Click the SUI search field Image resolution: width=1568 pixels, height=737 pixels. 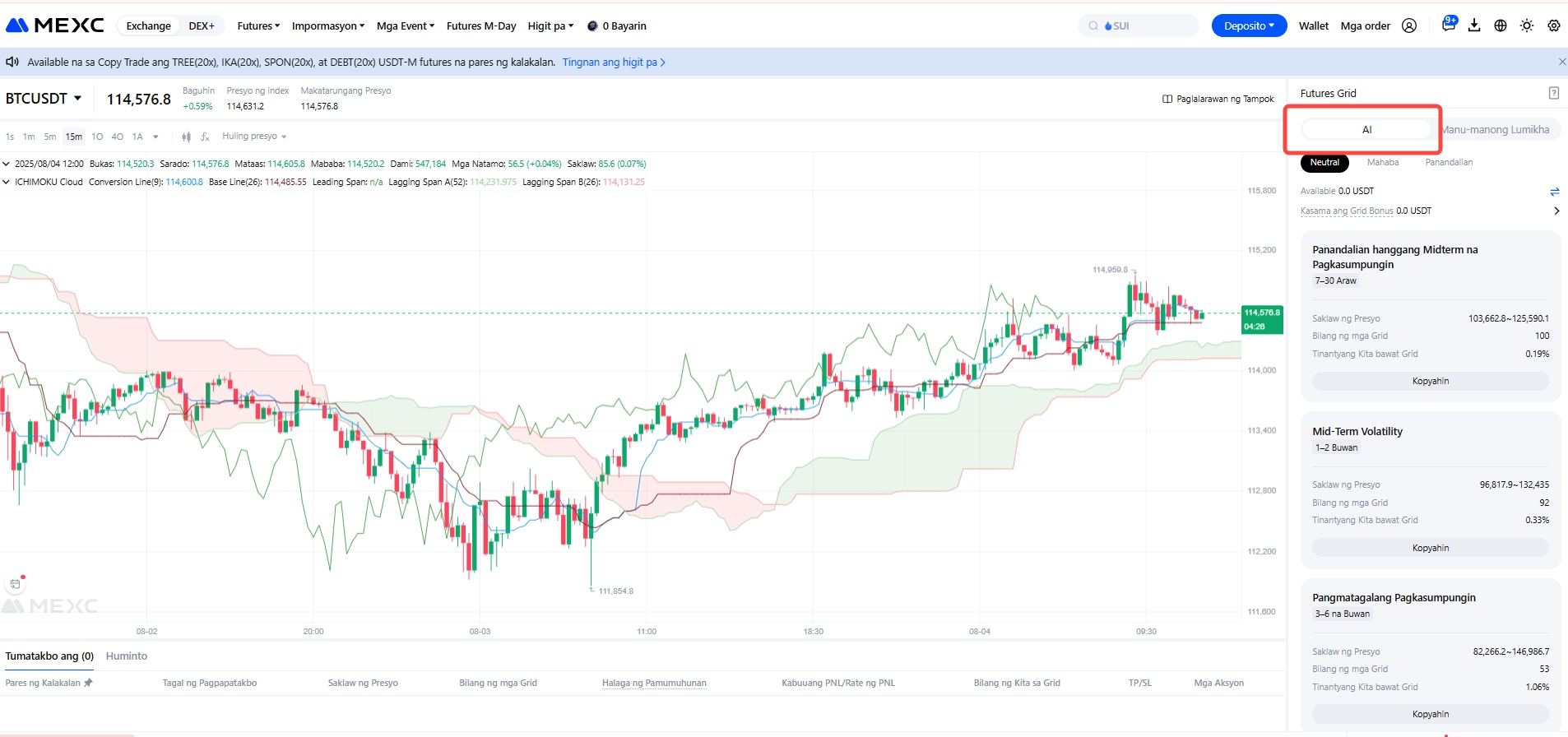[1139, 25]
